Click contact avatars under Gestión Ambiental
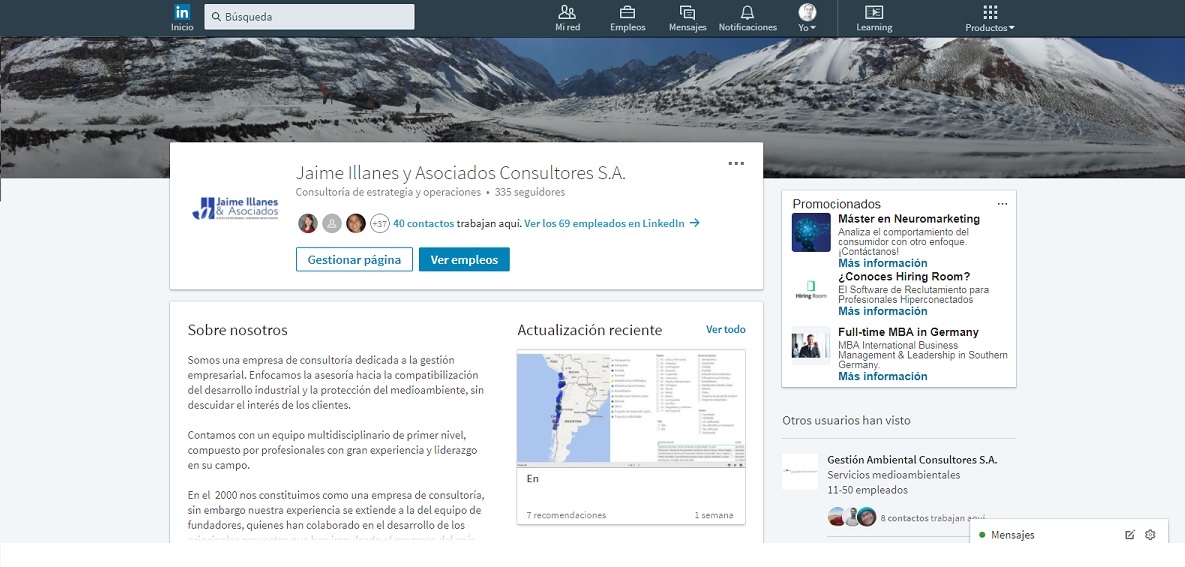This screenshot has width=1185, height=567. (x=852, y=517)
